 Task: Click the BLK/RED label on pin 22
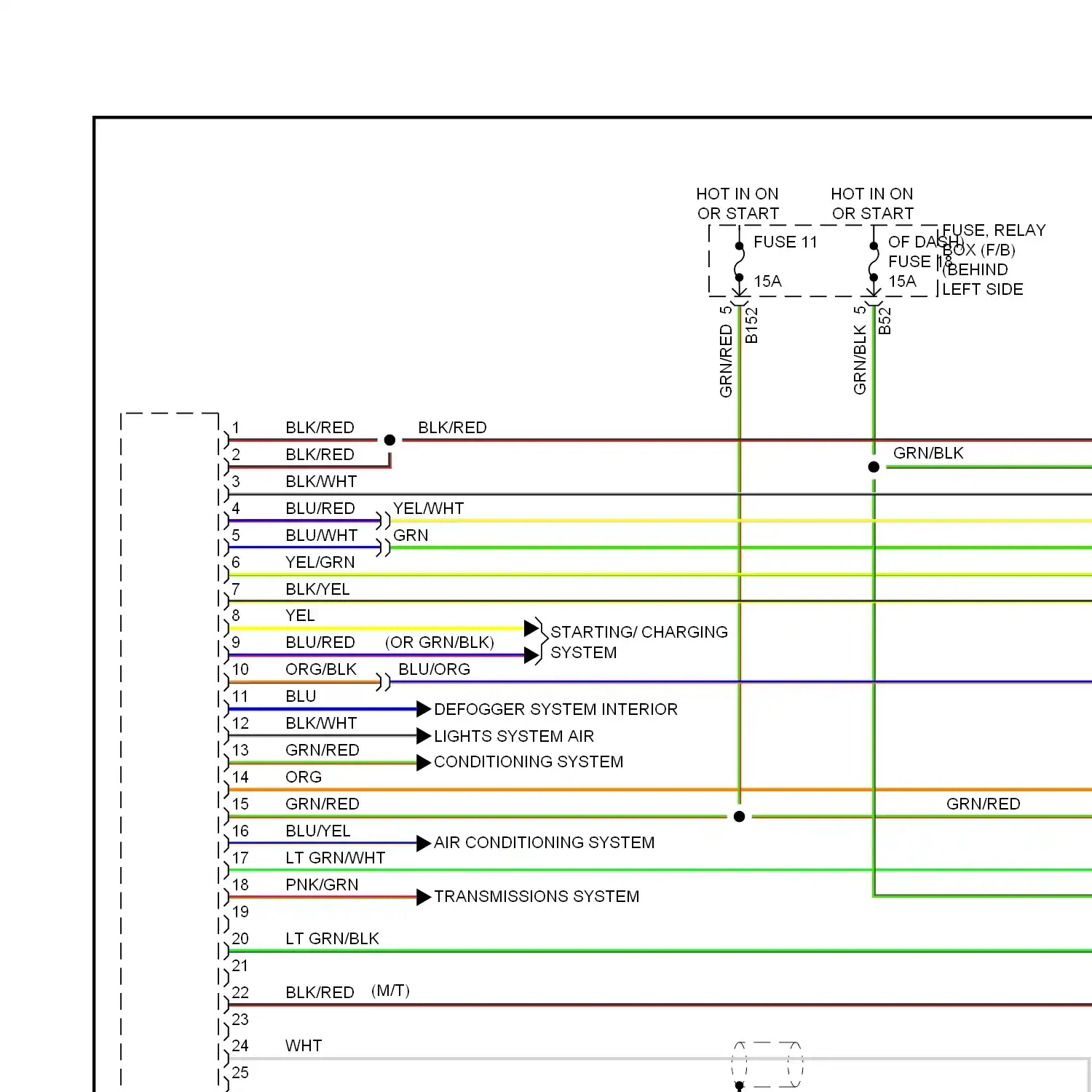(x=320, y=992)
